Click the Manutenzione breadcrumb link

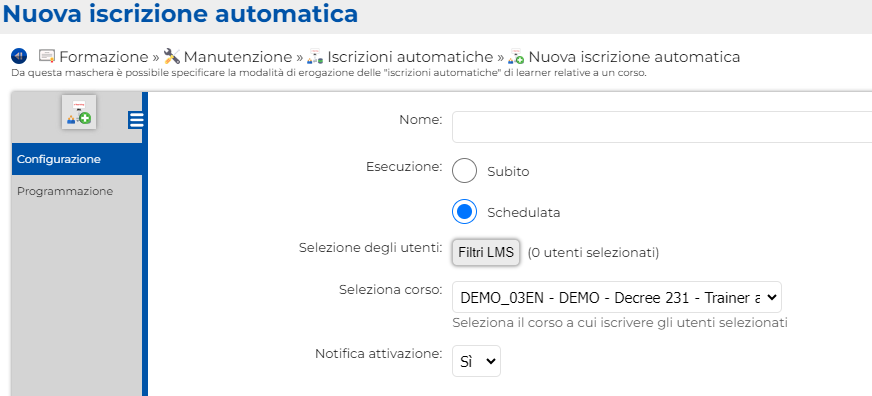click(x=238, y=57)
